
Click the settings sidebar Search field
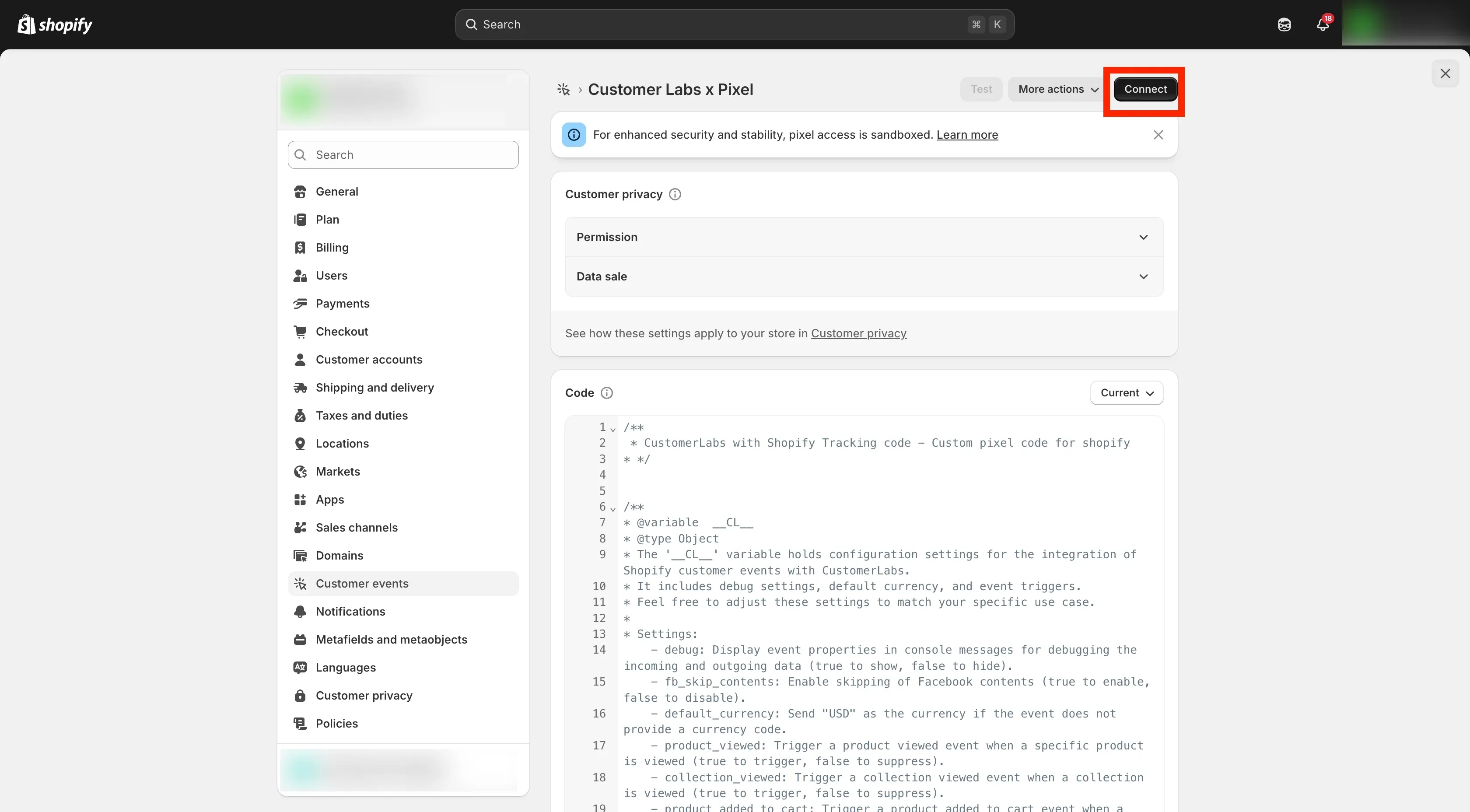[403, 154]
